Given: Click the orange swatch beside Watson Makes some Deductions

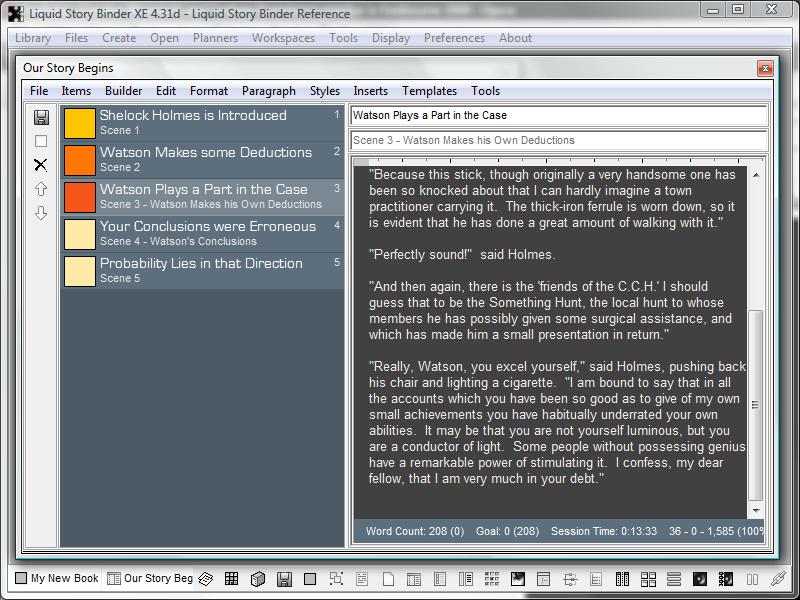Looking at the screenshot, I should (x=79, y=160).
